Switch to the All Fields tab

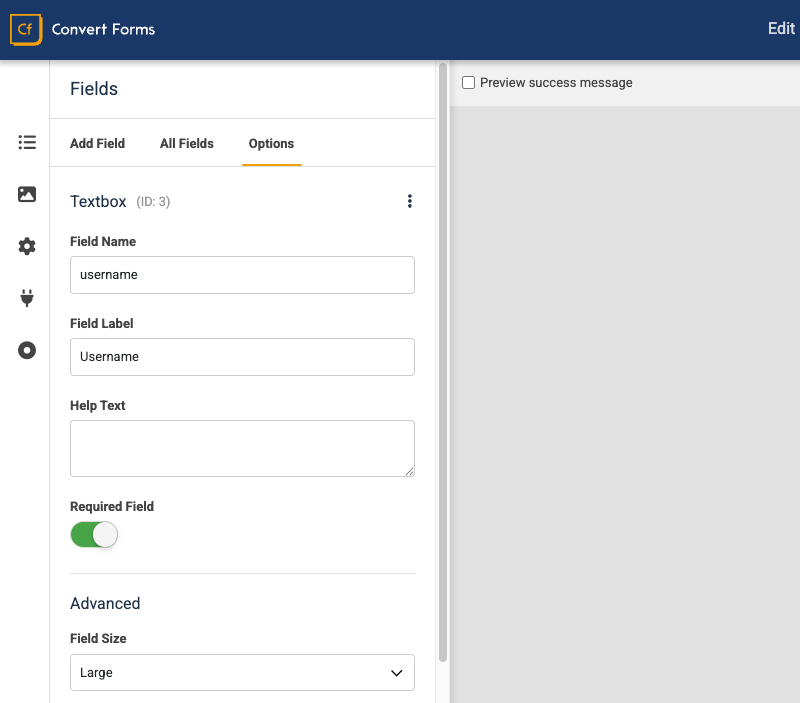click(187, 143)
